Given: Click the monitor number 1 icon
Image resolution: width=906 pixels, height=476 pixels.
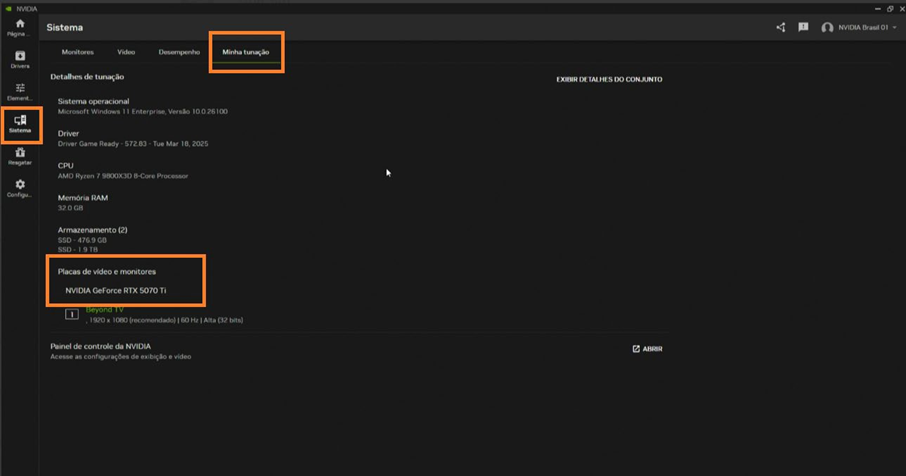Looking at the screenshot, I should [72, 314].
